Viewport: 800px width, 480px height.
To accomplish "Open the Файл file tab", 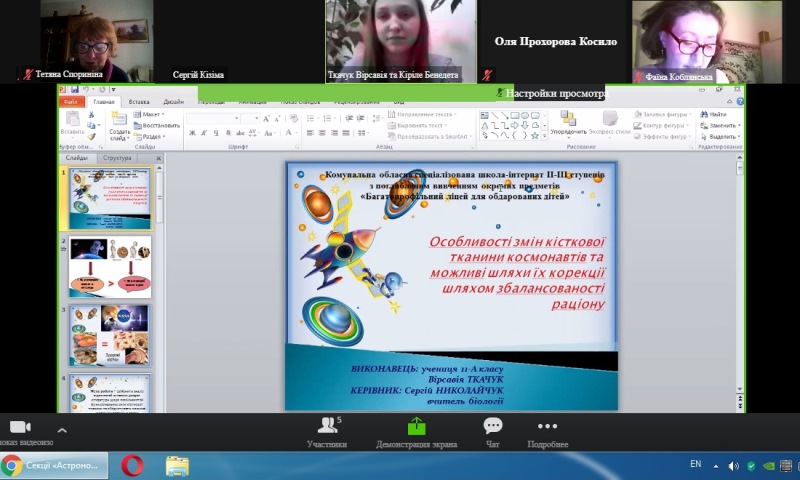I will [71, 102].
